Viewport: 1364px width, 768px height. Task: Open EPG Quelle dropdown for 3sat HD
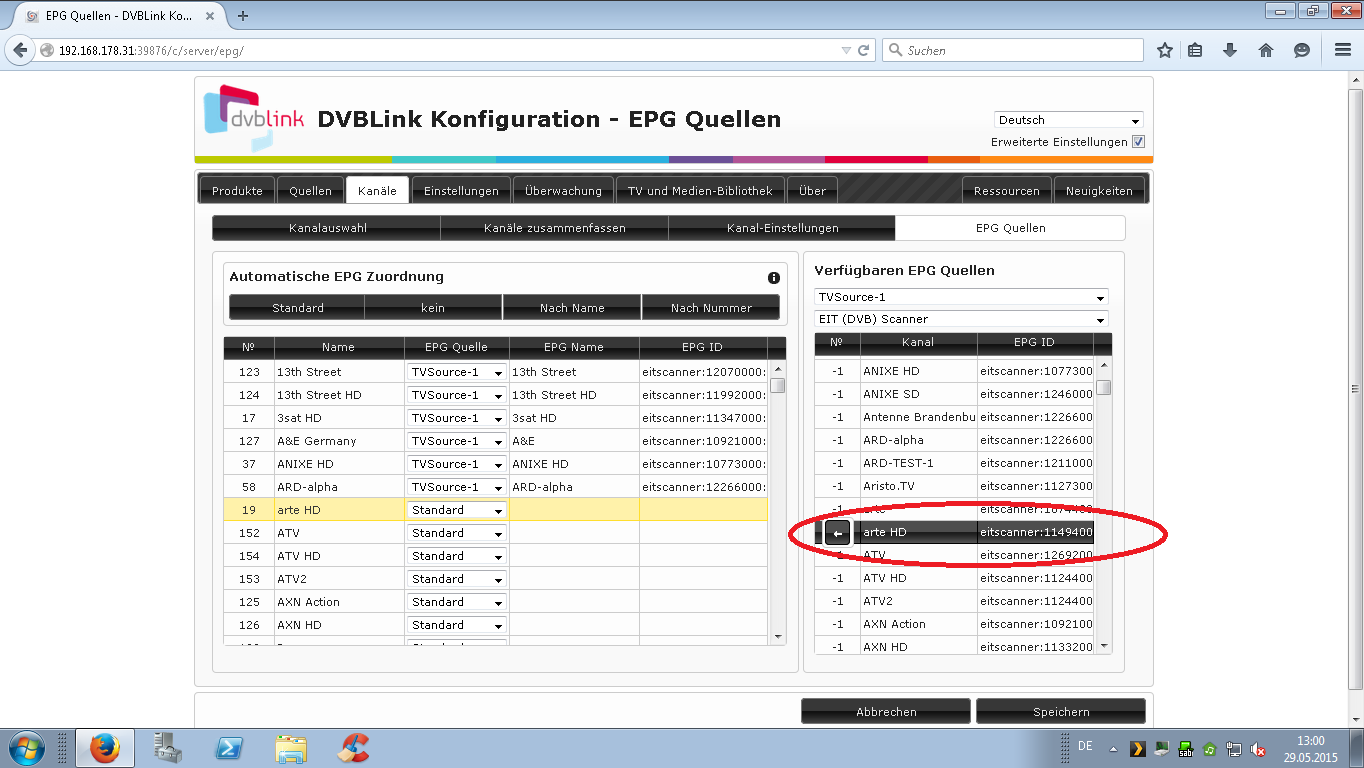point(456,418)
